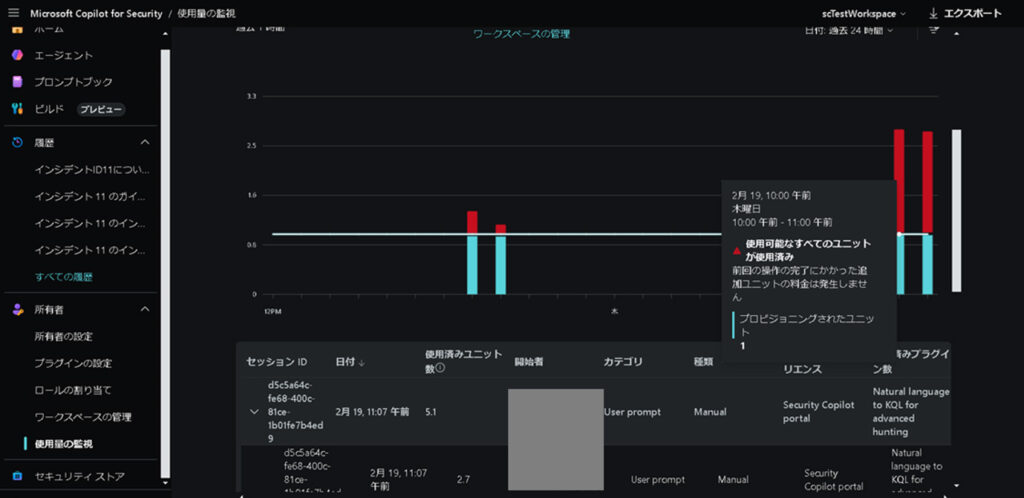The height and width of the screenshot is (498, 1024).
Task: Click the Owner person icon
Action: coord(17,310)
